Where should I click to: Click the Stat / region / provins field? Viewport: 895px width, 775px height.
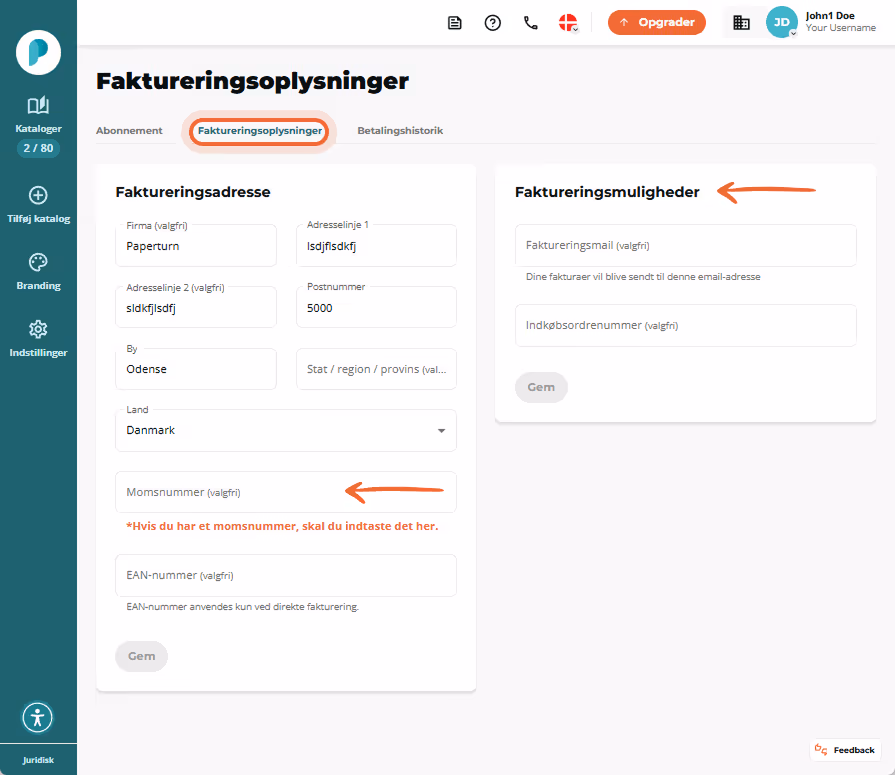[x=376, y=369]
